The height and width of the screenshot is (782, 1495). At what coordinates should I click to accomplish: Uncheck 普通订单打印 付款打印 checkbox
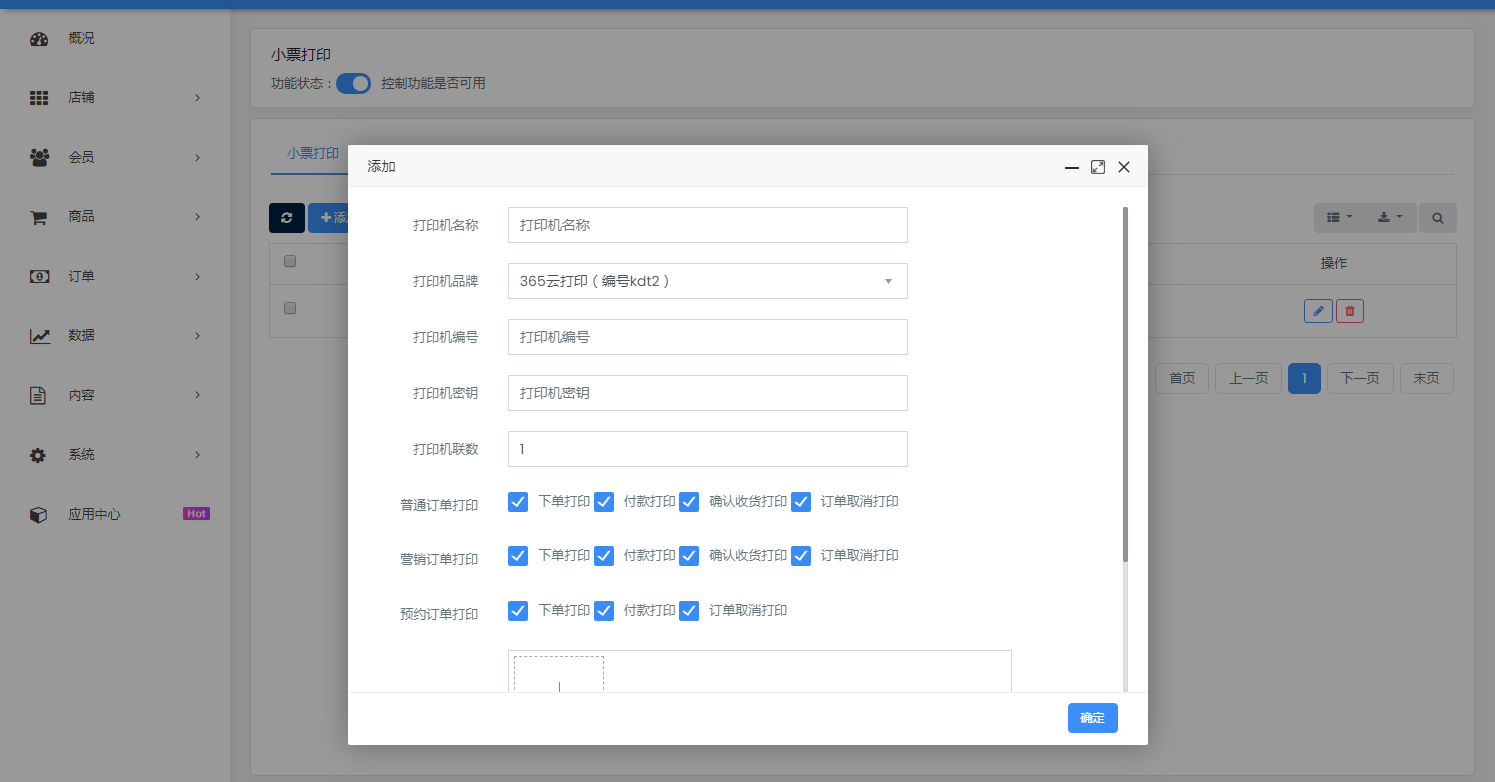pos(604,502)
